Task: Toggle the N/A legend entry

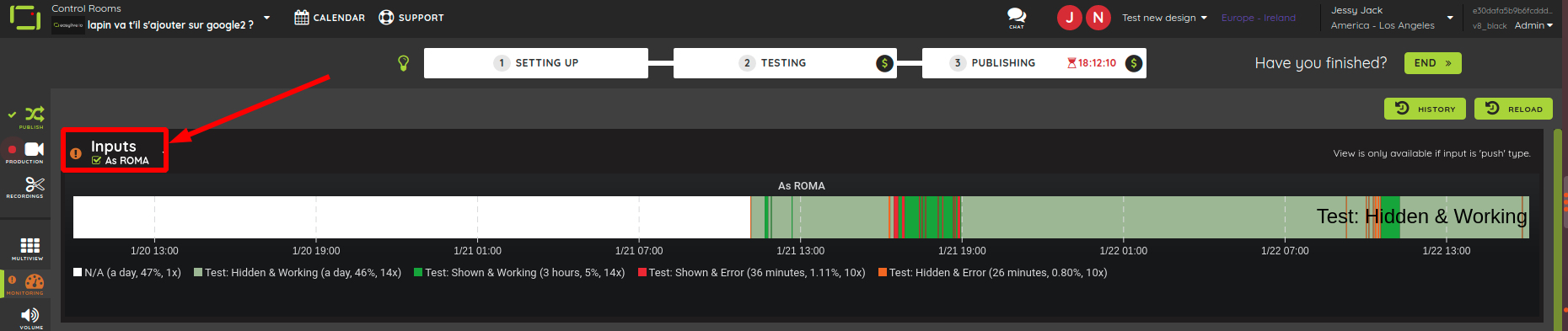Action: click(127, 273)
